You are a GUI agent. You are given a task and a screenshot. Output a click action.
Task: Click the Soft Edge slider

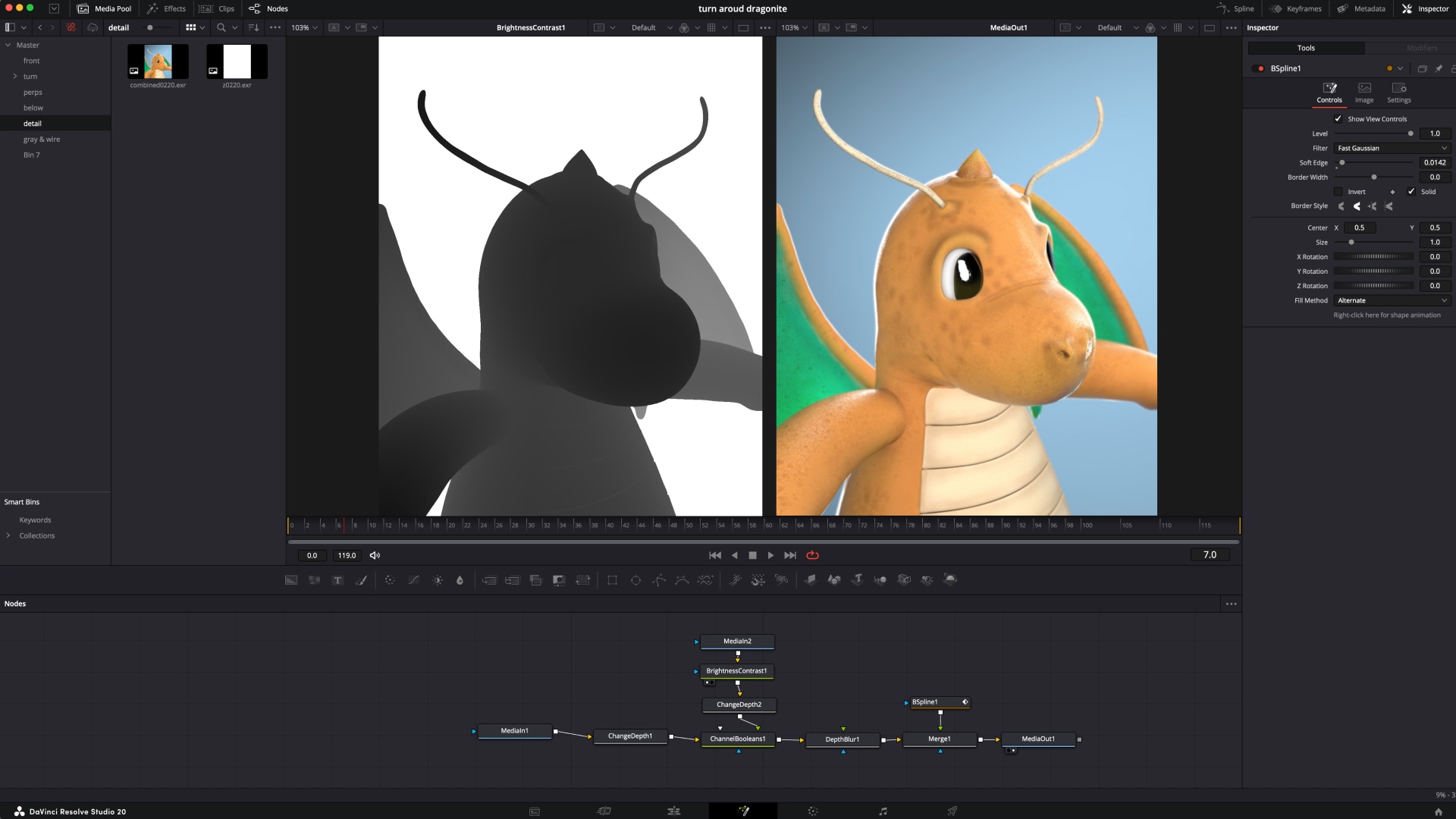click(1374, 162)
